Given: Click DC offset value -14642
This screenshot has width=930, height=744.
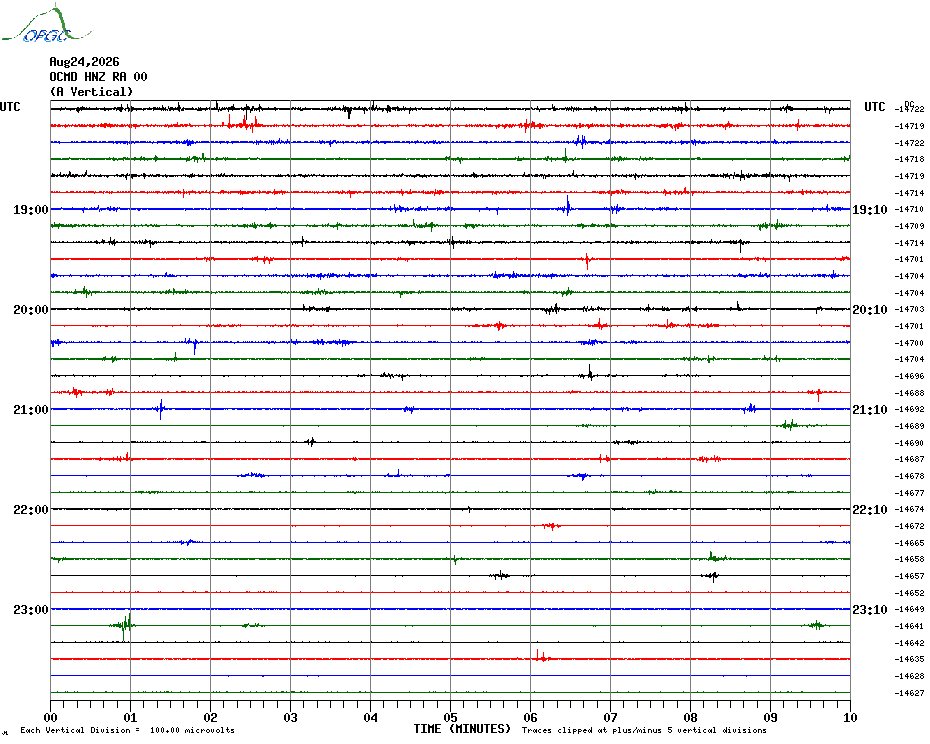Looking at the screenshot, I should (x=909, y=643).
